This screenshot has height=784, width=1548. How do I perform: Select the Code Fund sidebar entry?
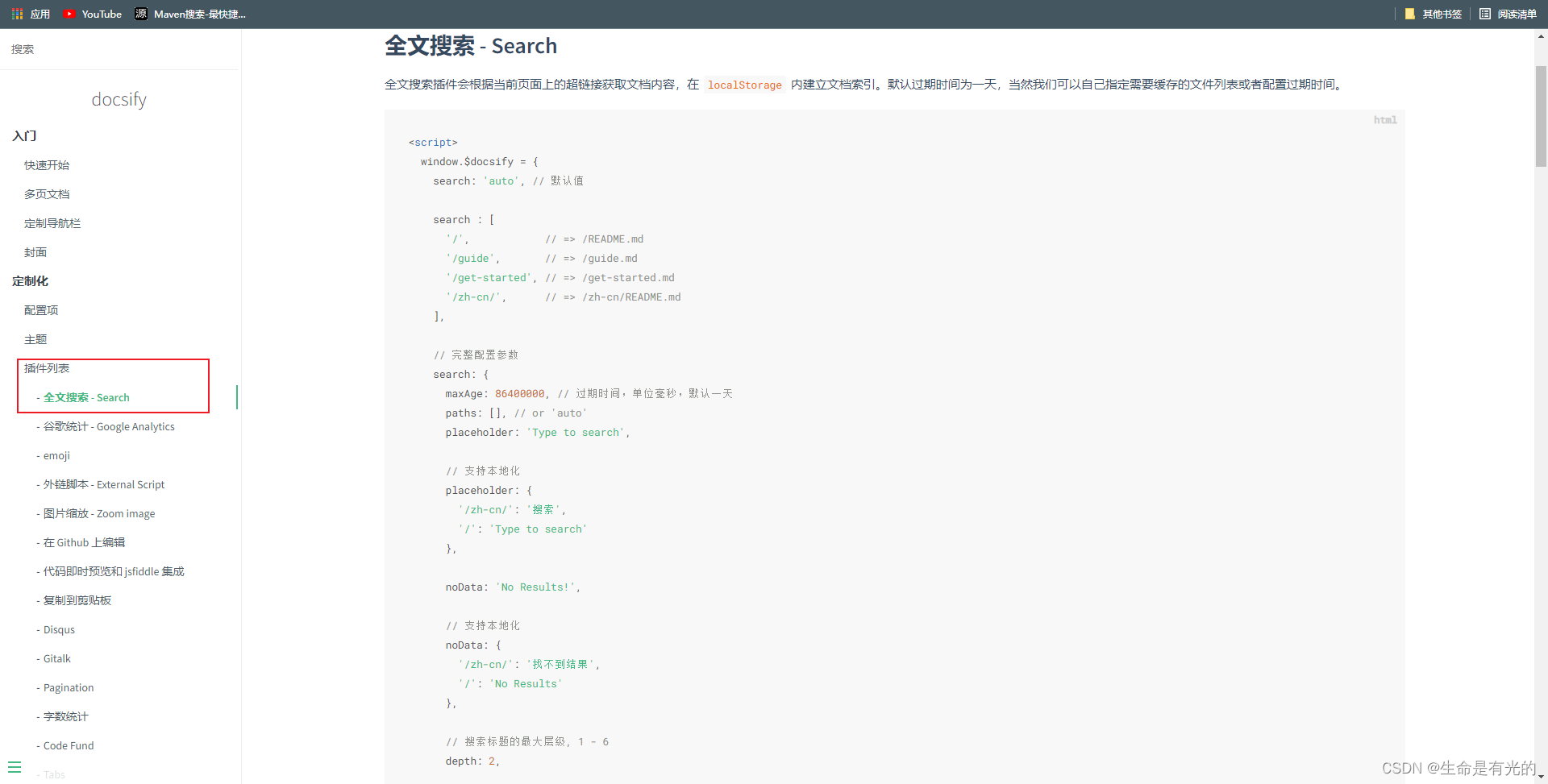coord(69,745)
